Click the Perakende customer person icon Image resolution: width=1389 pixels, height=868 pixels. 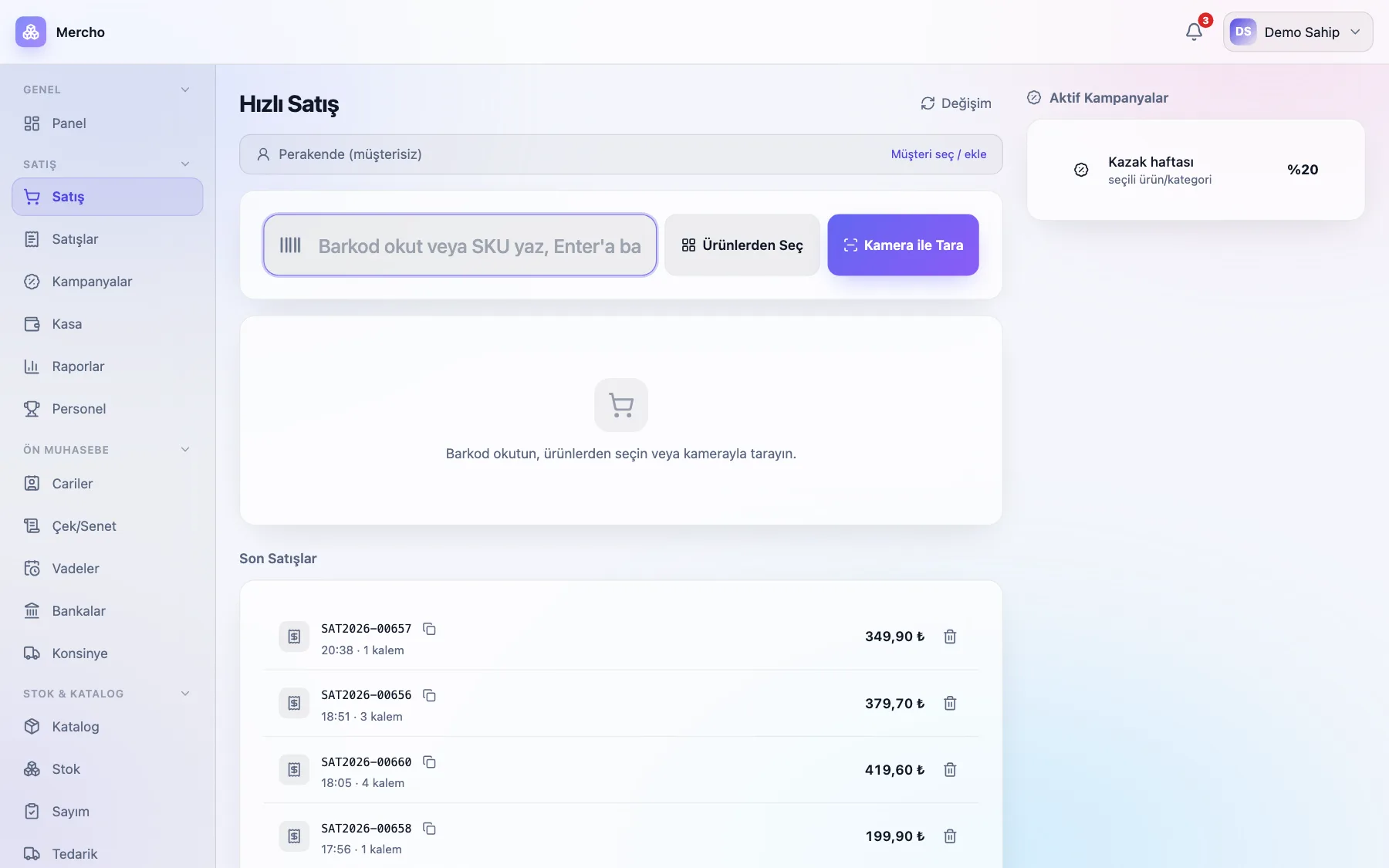pyautogui.click(x=263, y=154)
